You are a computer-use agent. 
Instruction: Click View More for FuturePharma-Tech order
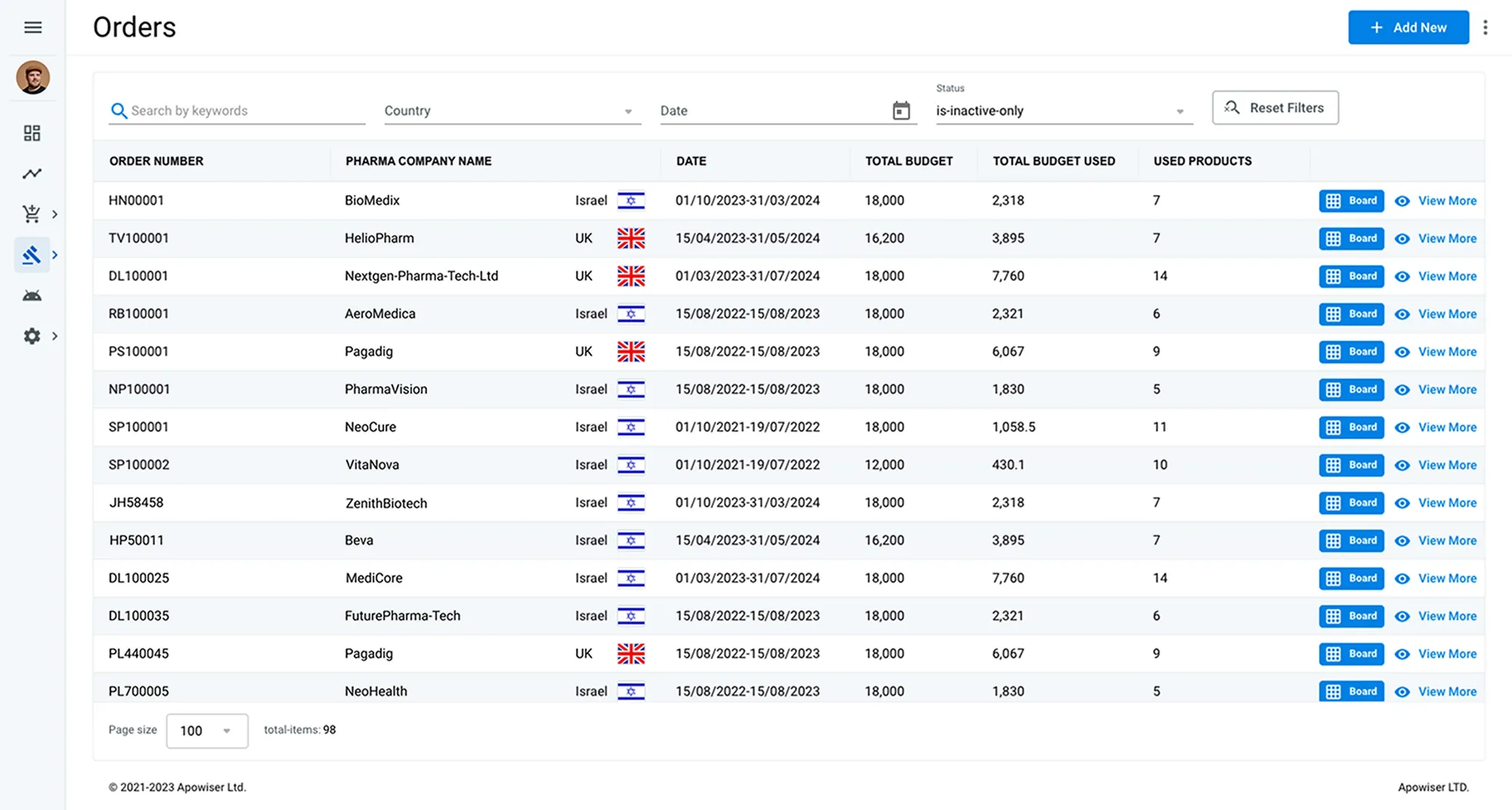tap(1436, 617)
